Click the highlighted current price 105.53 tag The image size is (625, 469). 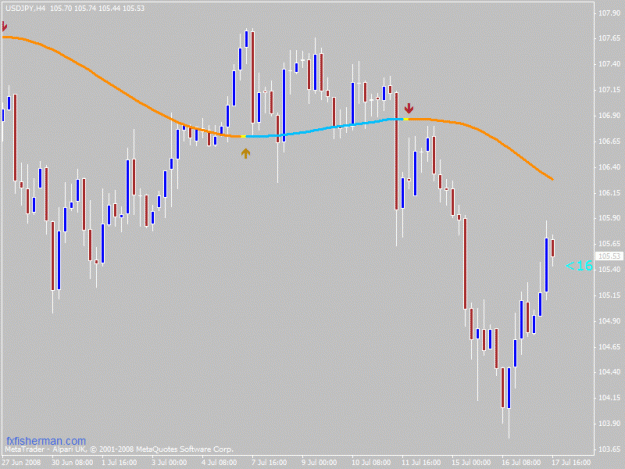[609, 256]
